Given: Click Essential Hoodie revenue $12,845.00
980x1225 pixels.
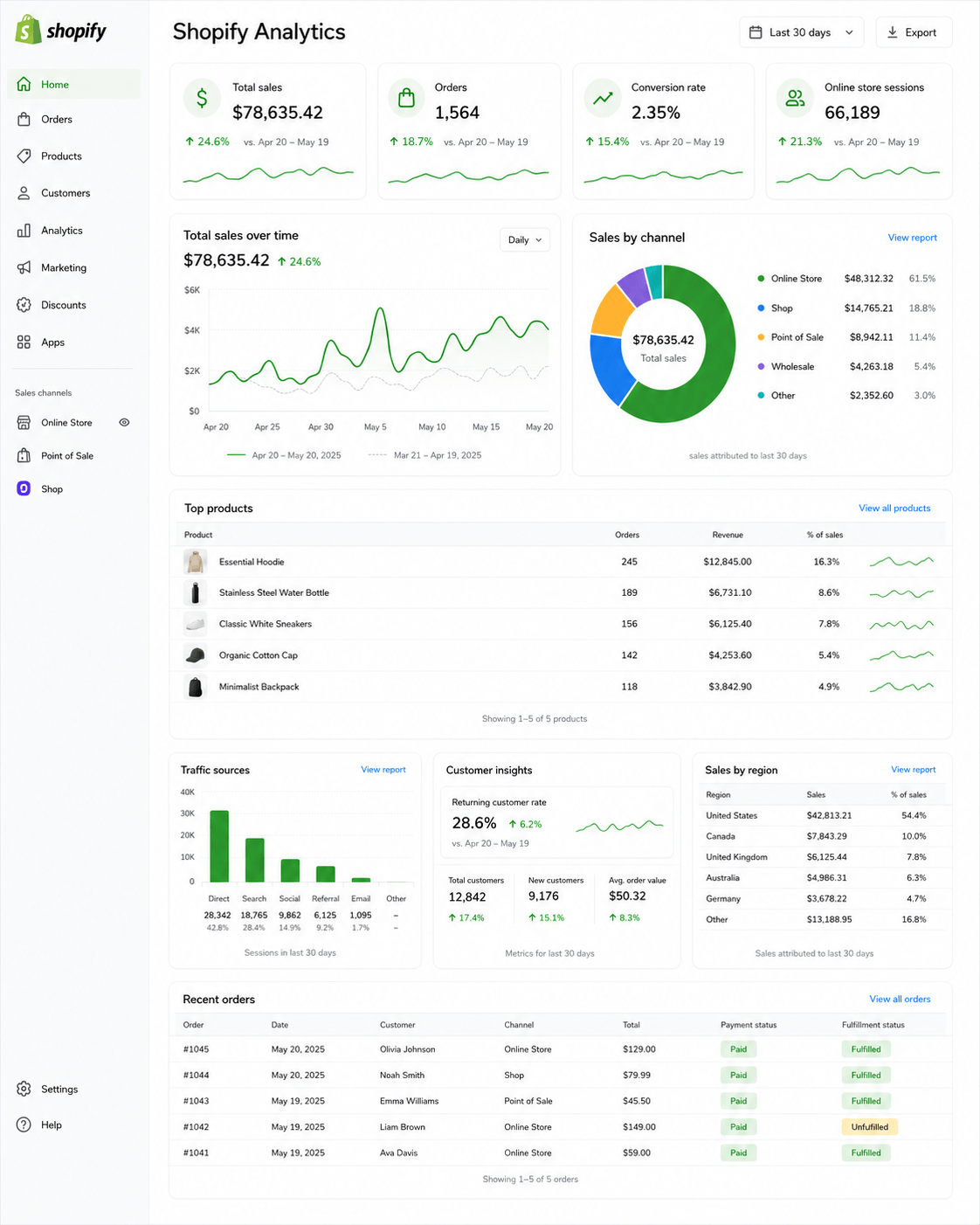Looking at the screenshot, I should pyautogui.click(x=727, y=562).
